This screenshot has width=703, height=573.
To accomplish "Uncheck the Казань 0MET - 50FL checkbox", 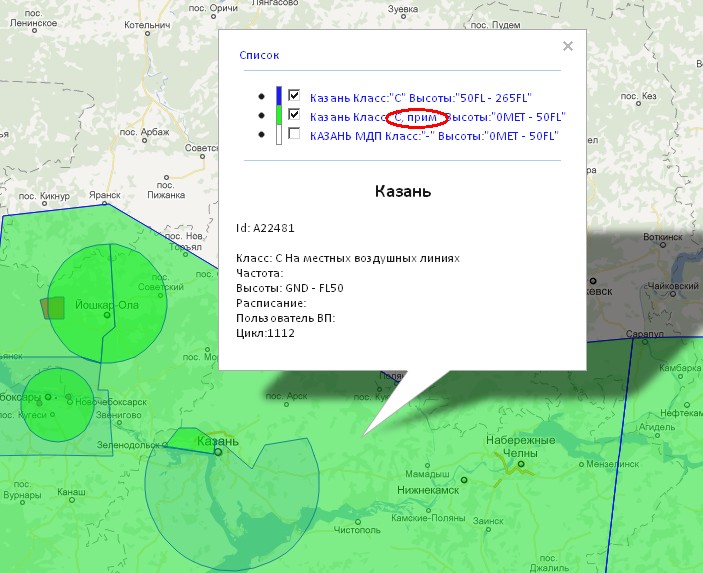I will click(x=294, y=115).
